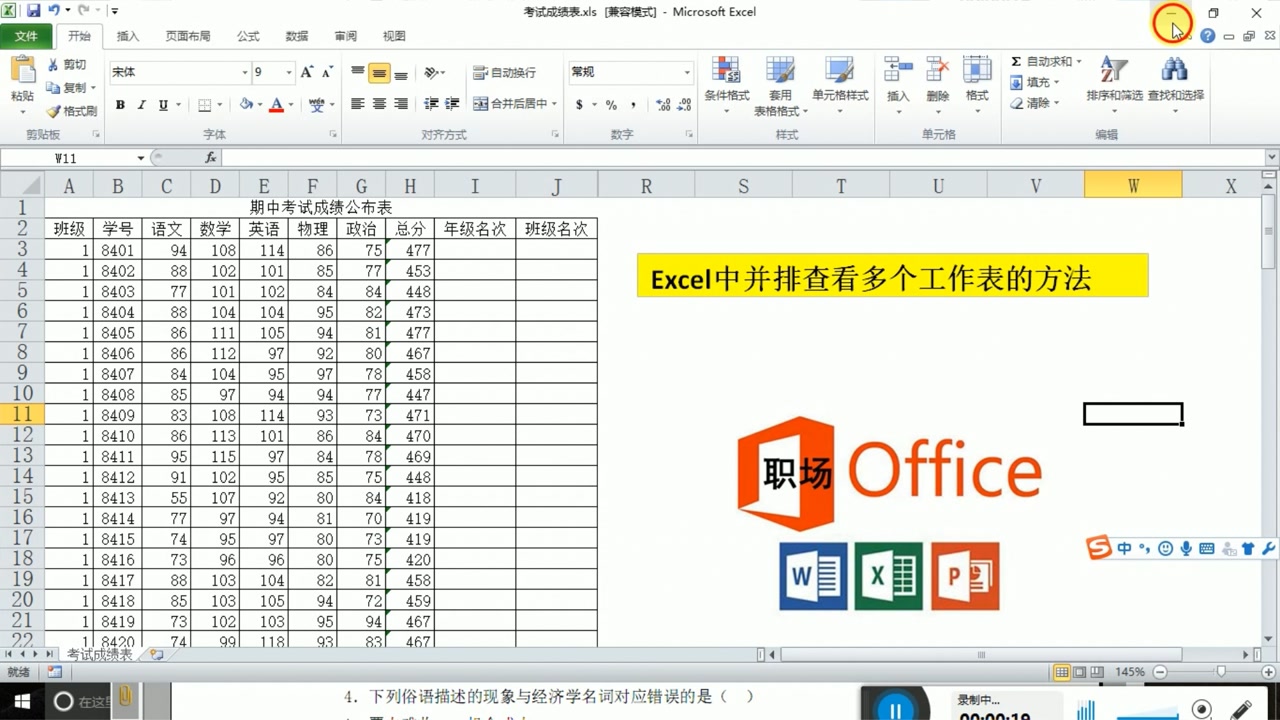Screen dimensions: 1280x720
Task: Switch to the Formulas (公式) tab
Action: click(x=248, y=36)
